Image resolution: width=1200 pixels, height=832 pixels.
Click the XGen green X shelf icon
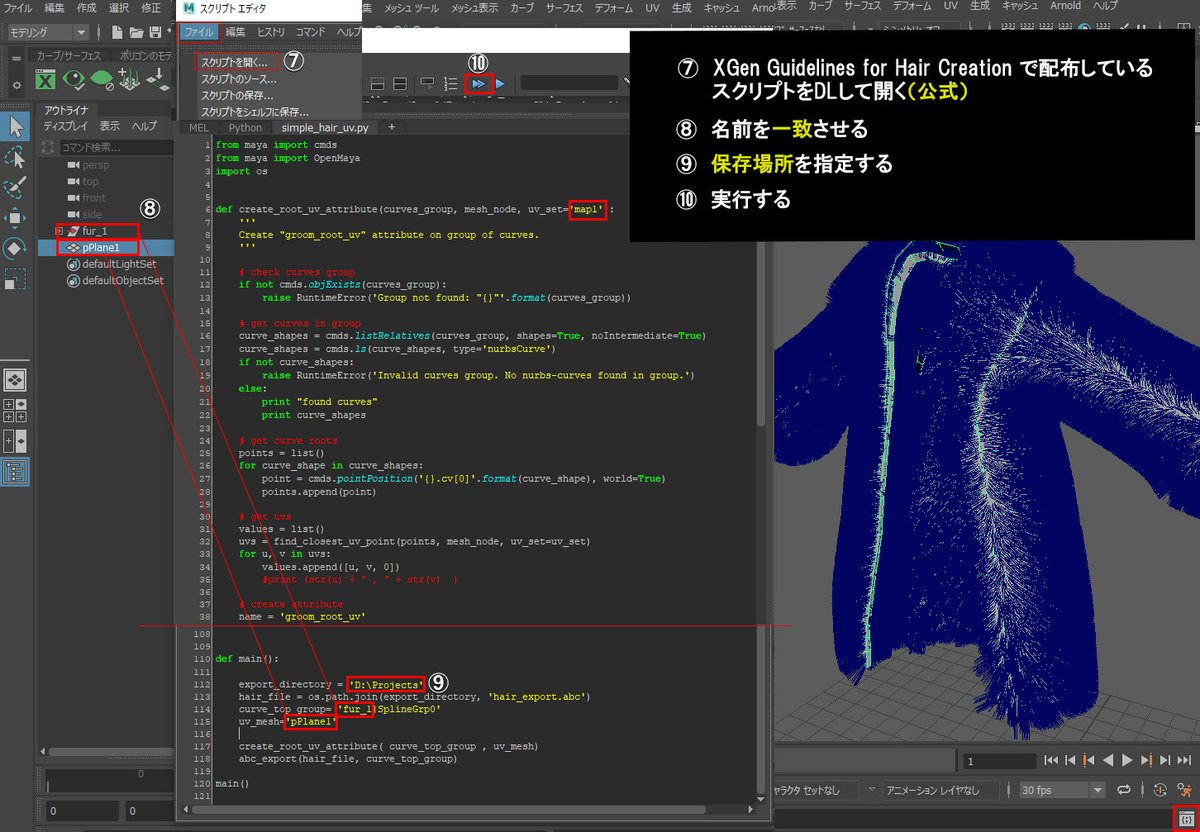click(x=45, y=80)
